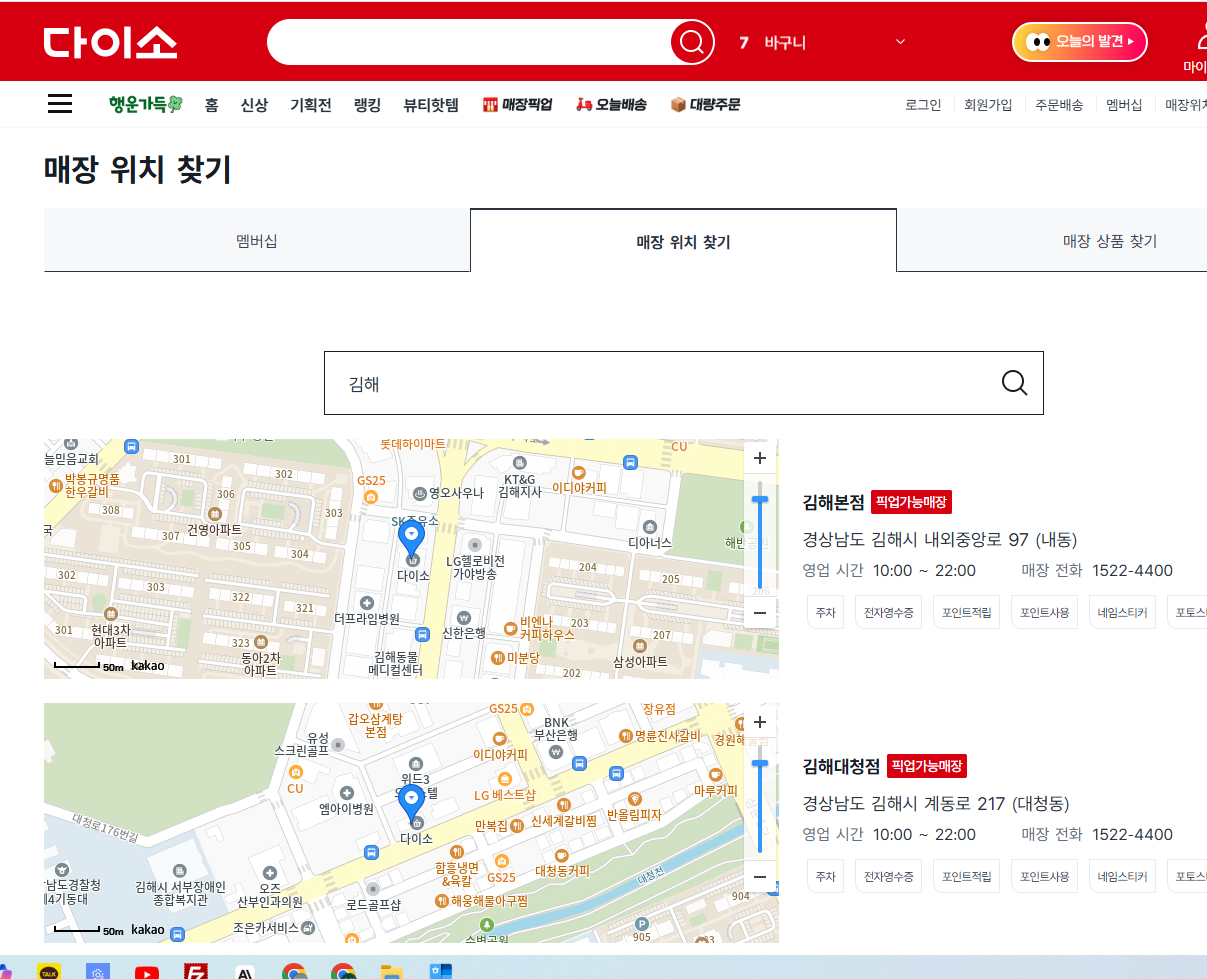Screen dimensions: 1207x979
Task: Open FileZilla from the taskbar
Action: (195, 971)
